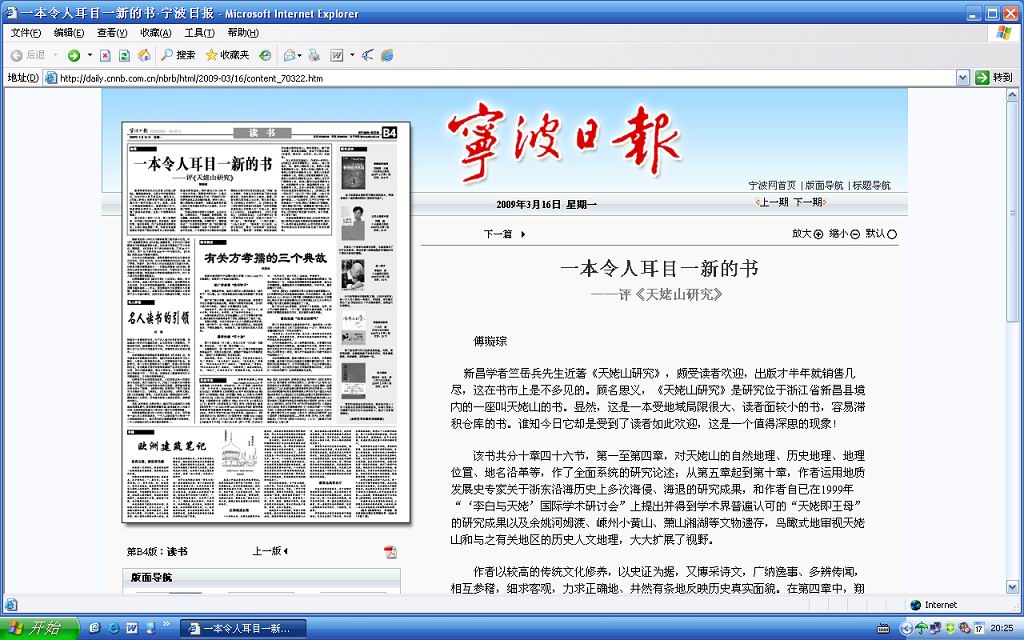This screenshot has height=640, width=1024.
Task: Open the 编辑(E) menu
Action: point(69,33)
